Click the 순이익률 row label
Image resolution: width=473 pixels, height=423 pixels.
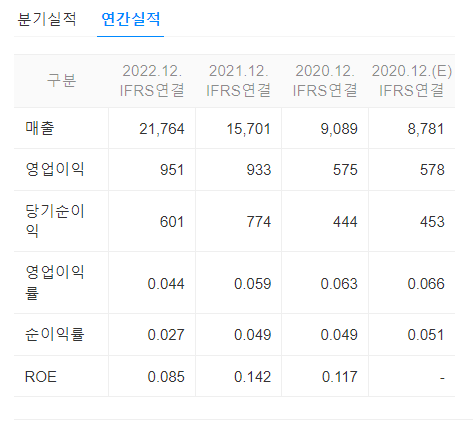55,334
